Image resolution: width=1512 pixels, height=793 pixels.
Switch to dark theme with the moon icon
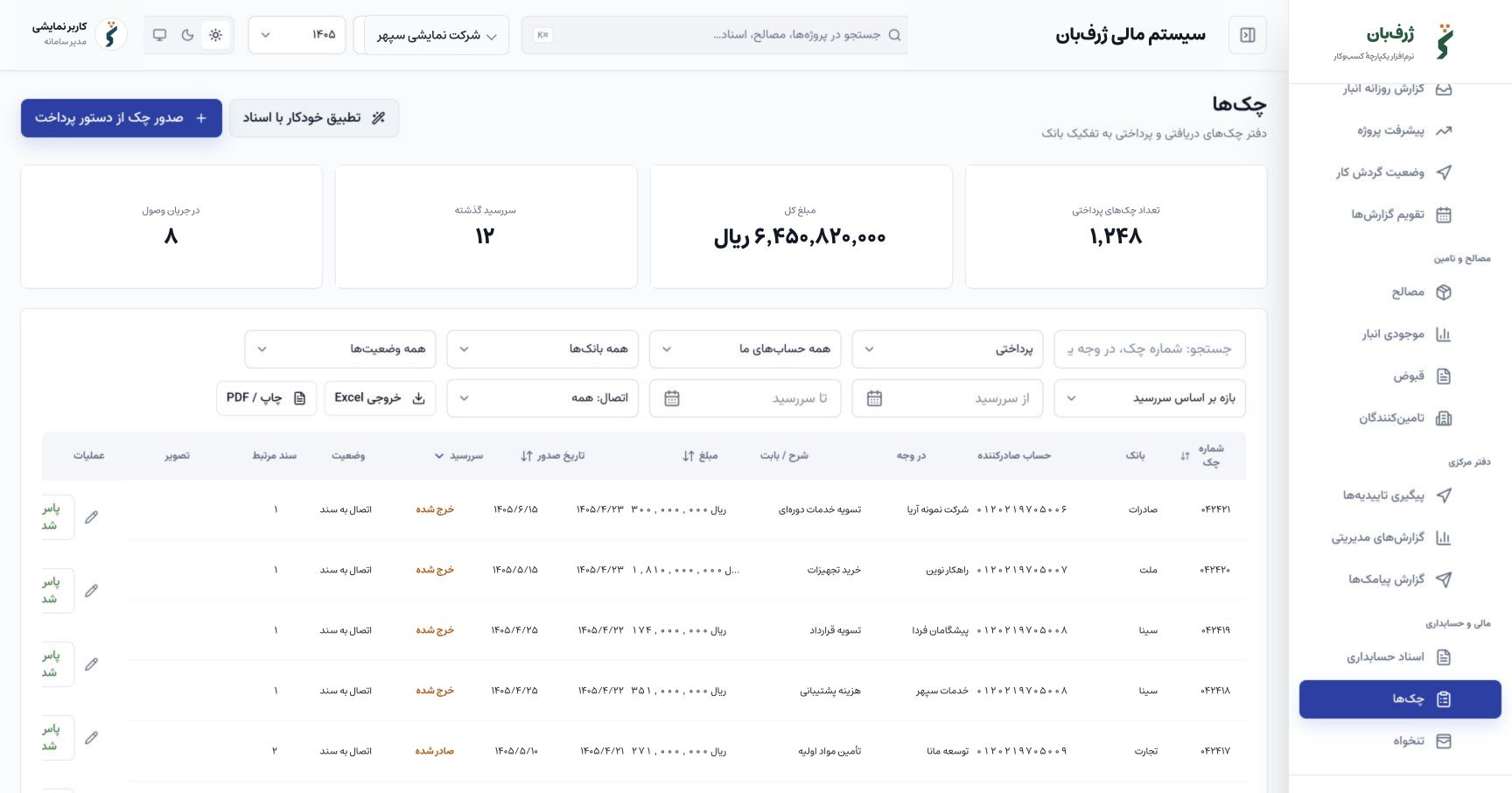(x=187, y=35)
